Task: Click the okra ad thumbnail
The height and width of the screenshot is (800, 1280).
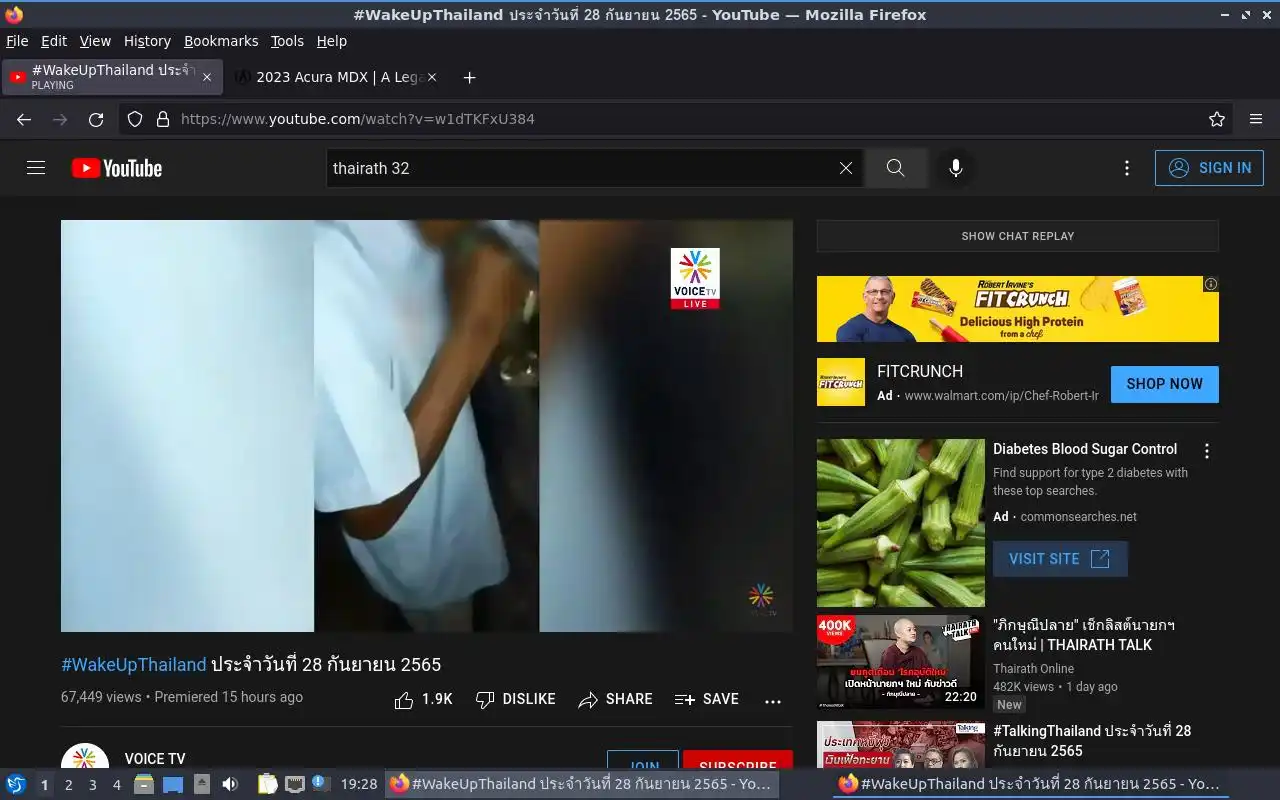Action: point(901,523)
